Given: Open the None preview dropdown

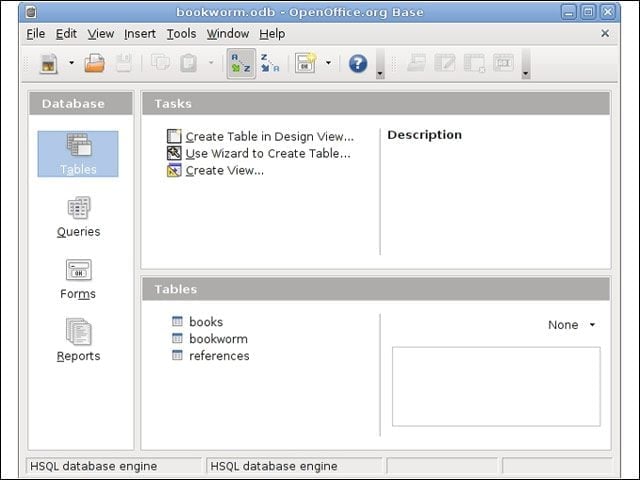Looking at the screenshot, I should tap(571, 325).
